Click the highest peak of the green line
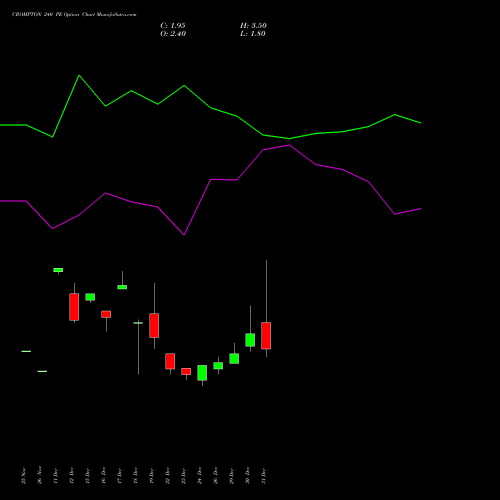The image size is (500, 500). tap(79, 75)
